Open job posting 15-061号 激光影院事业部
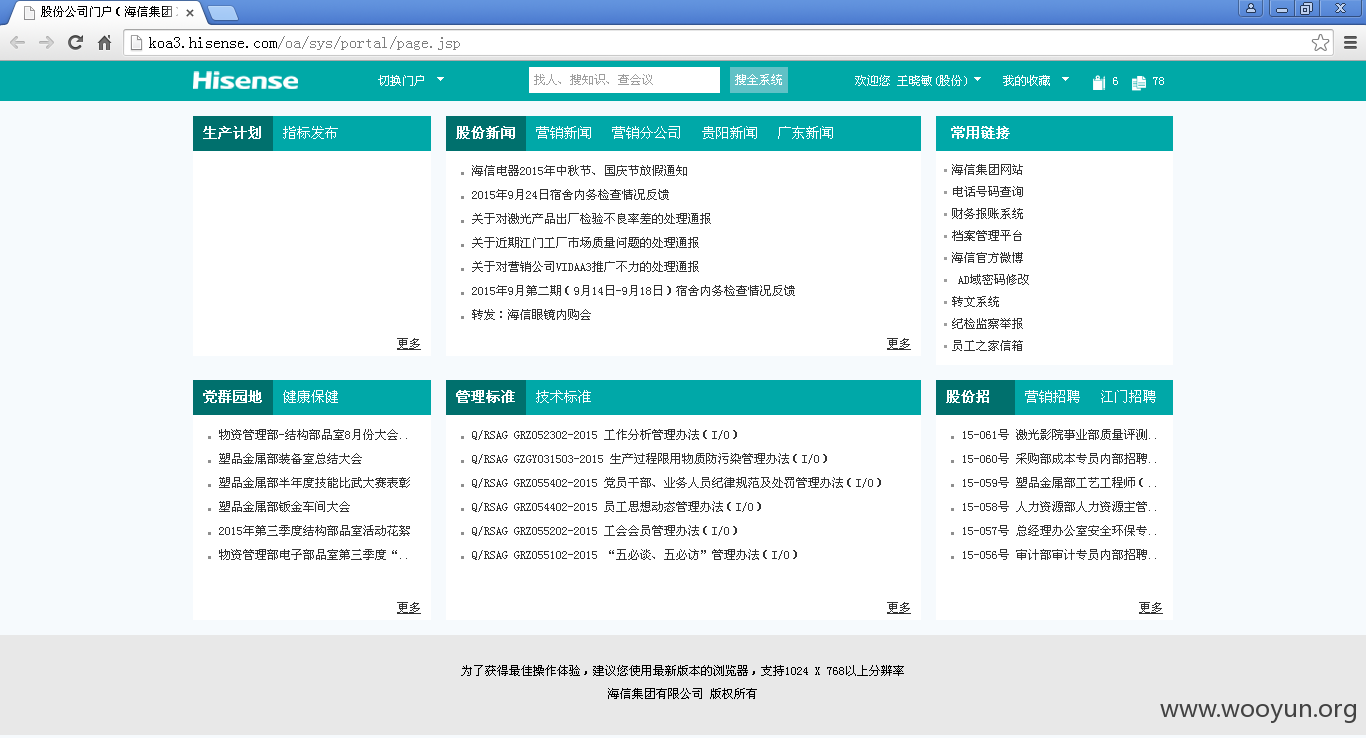Viewport: 1366px width, 738px height. 1060,435
